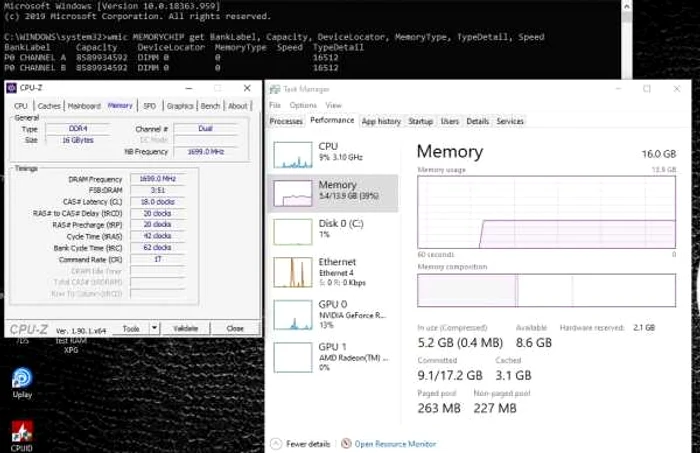Click the Validate button in CPU-Z

point(185,328)
